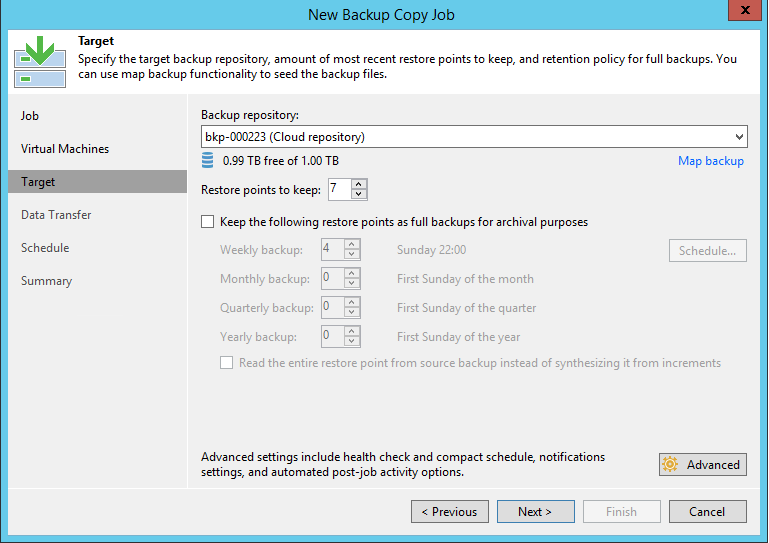Decrease Weekly backup count
Viewport: 769px width, 543px height.
pos(352,255)
